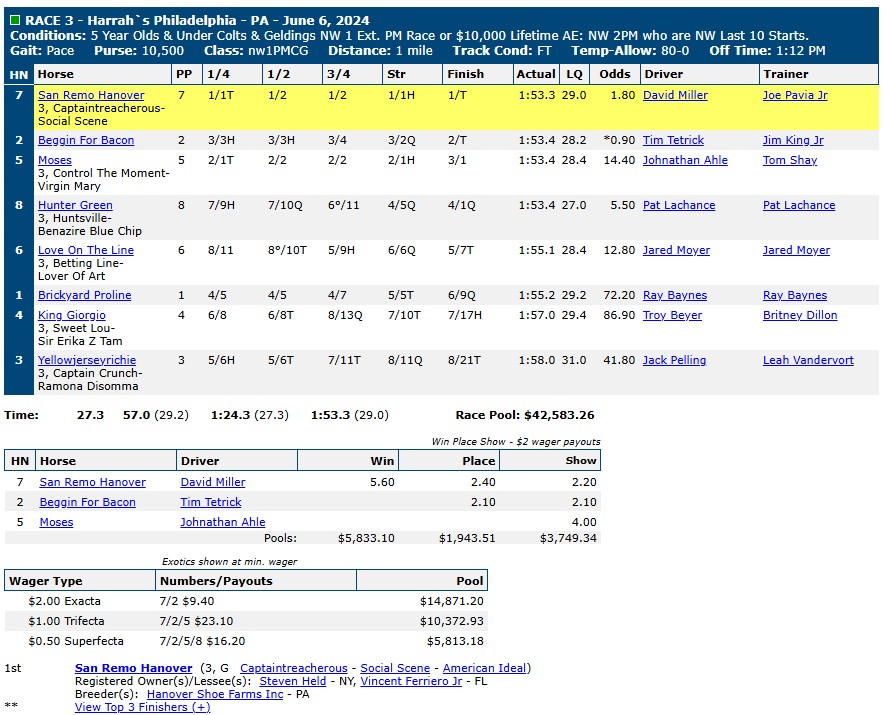The image size is (884, 715).
Task: Open San Remo Hanover in results table
Action: click(91, 95)
